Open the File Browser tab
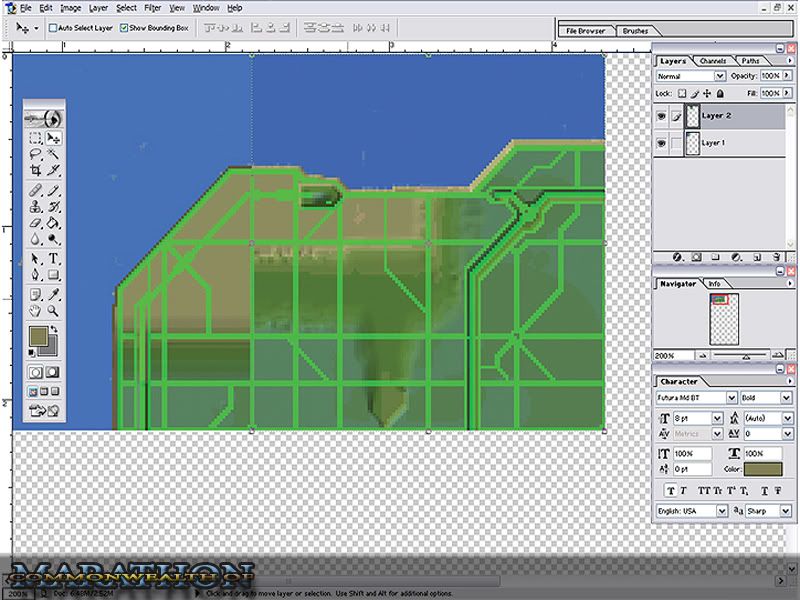Screen dimensions: 800x600 585,31
